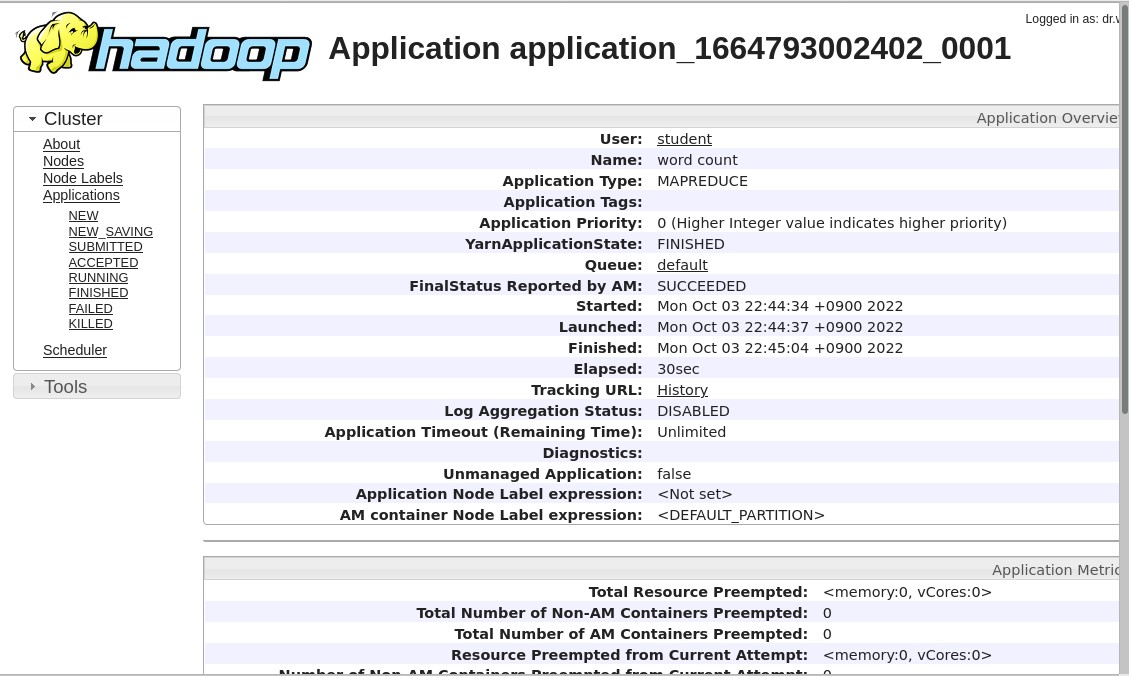Image resolution: width=1129 pixels, height=676 pixels.
Task: Go to Applications list
Action: coord(81,195)
